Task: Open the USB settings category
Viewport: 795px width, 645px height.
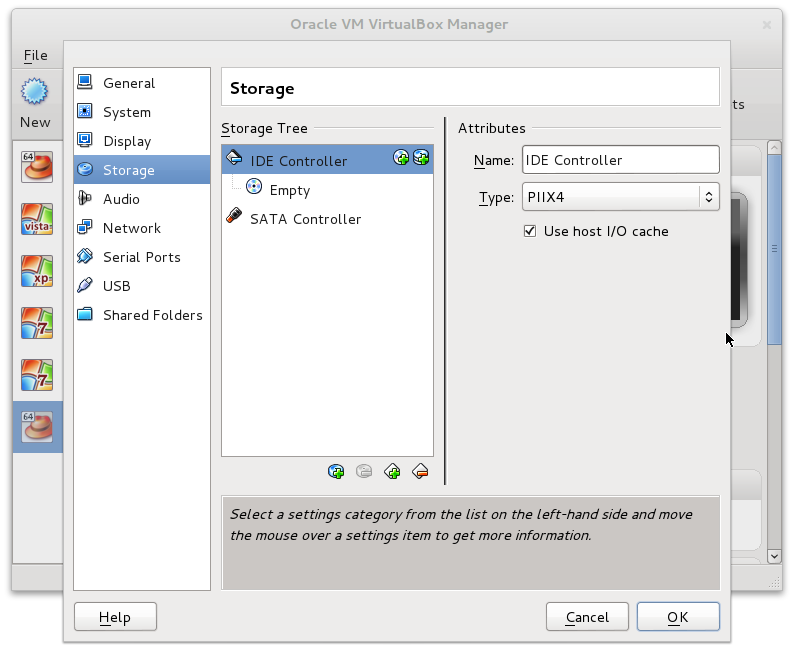Action: coord(116,286)
